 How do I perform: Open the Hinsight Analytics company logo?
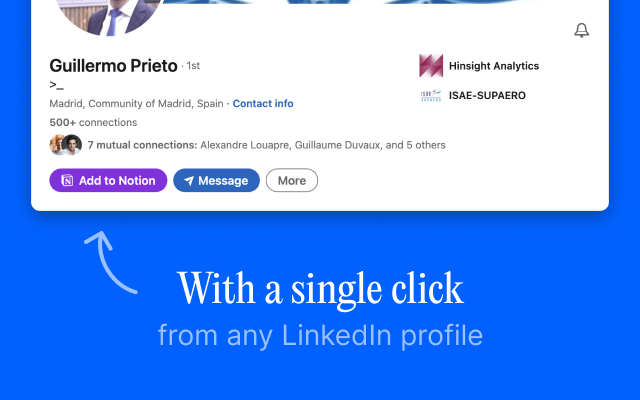coord(431,66)
